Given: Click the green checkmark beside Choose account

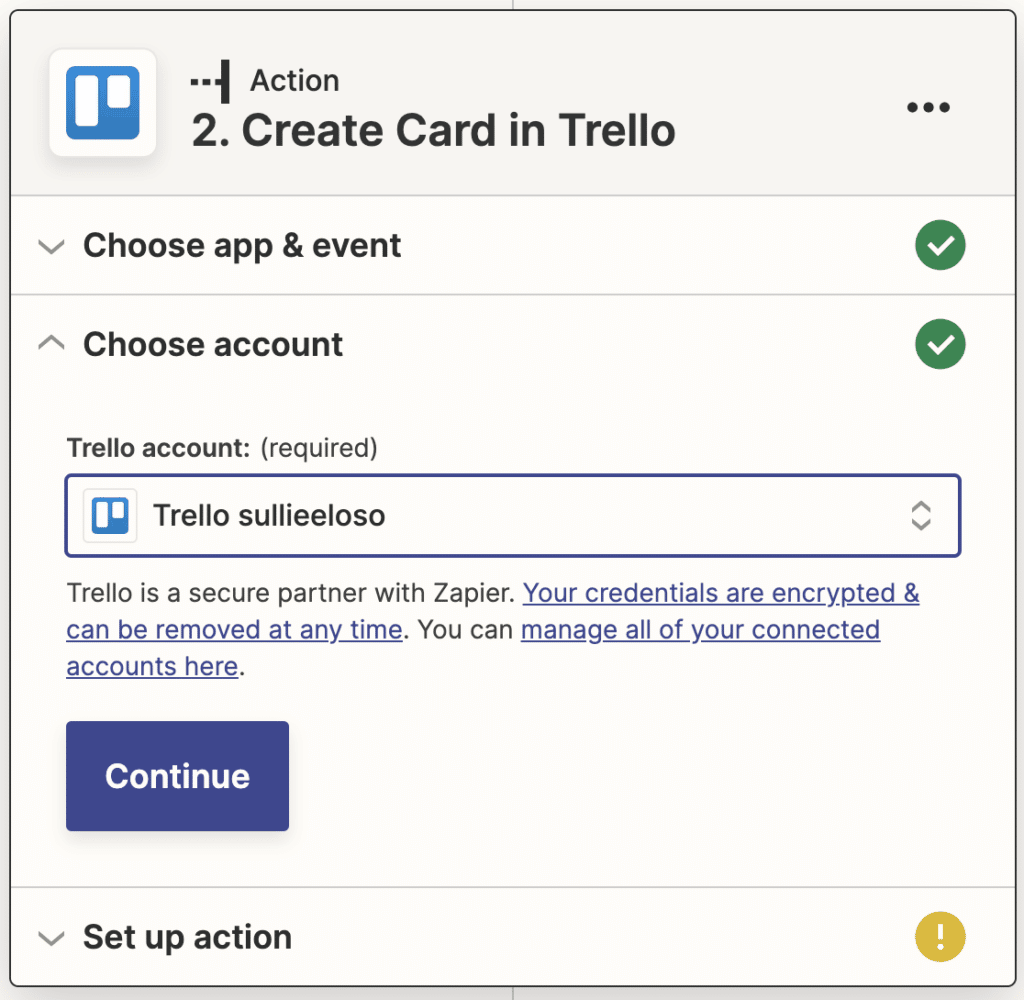Looking at the screenshot, I should [939, 343].
